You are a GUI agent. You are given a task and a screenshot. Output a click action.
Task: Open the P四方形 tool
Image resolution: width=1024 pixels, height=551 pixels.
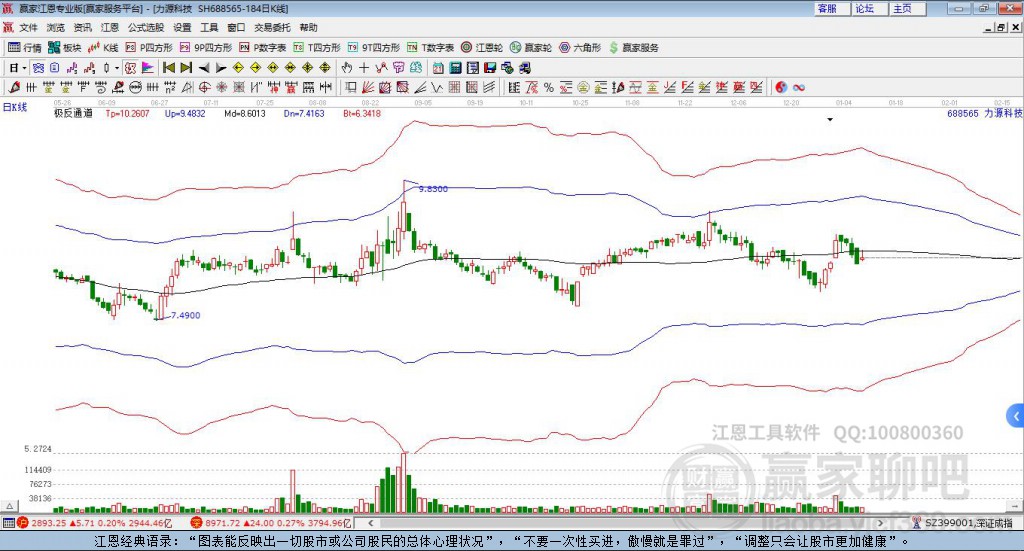point(149,48)
